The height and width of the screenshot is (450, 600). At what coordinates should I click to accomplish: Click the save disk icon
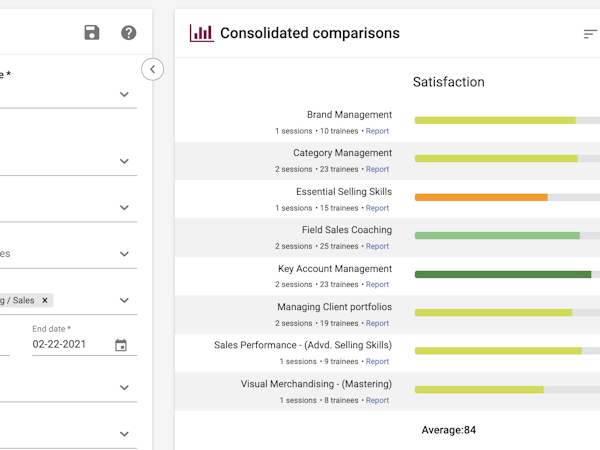tap(92, 33)
